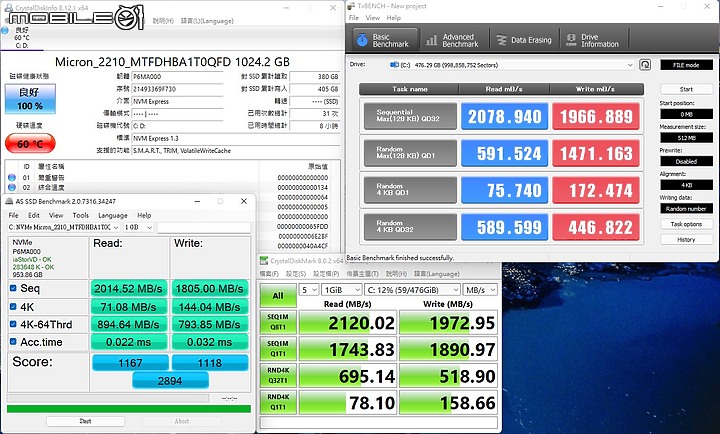This screenshot has width=720, height=434.
Task: Open CrystalDiskInfo Language menu
Action: click(207, 21)
